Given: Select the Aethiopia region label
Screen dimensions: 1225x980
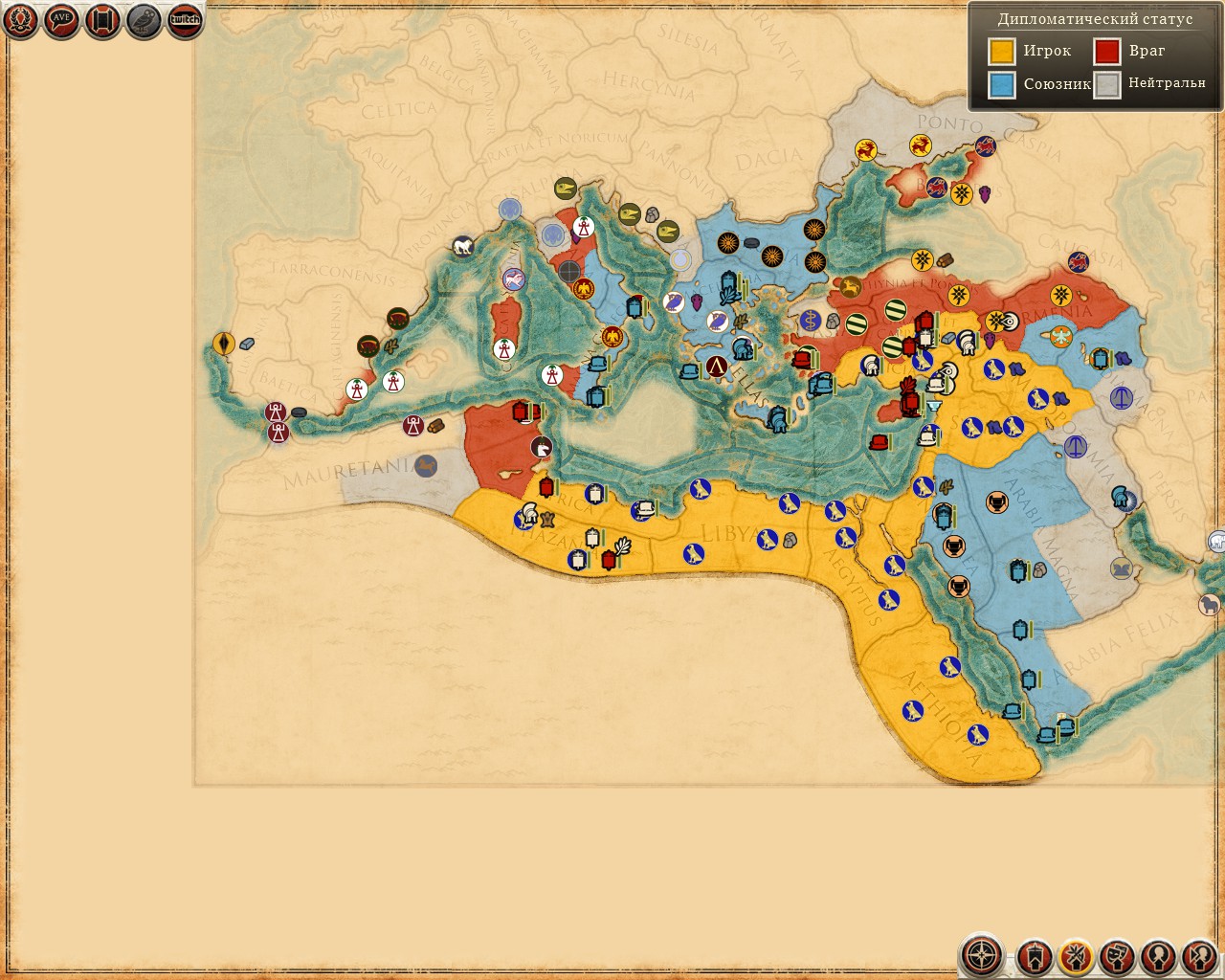Looking at the screenshot, I should pyautogui.click(x=941, y=718).
